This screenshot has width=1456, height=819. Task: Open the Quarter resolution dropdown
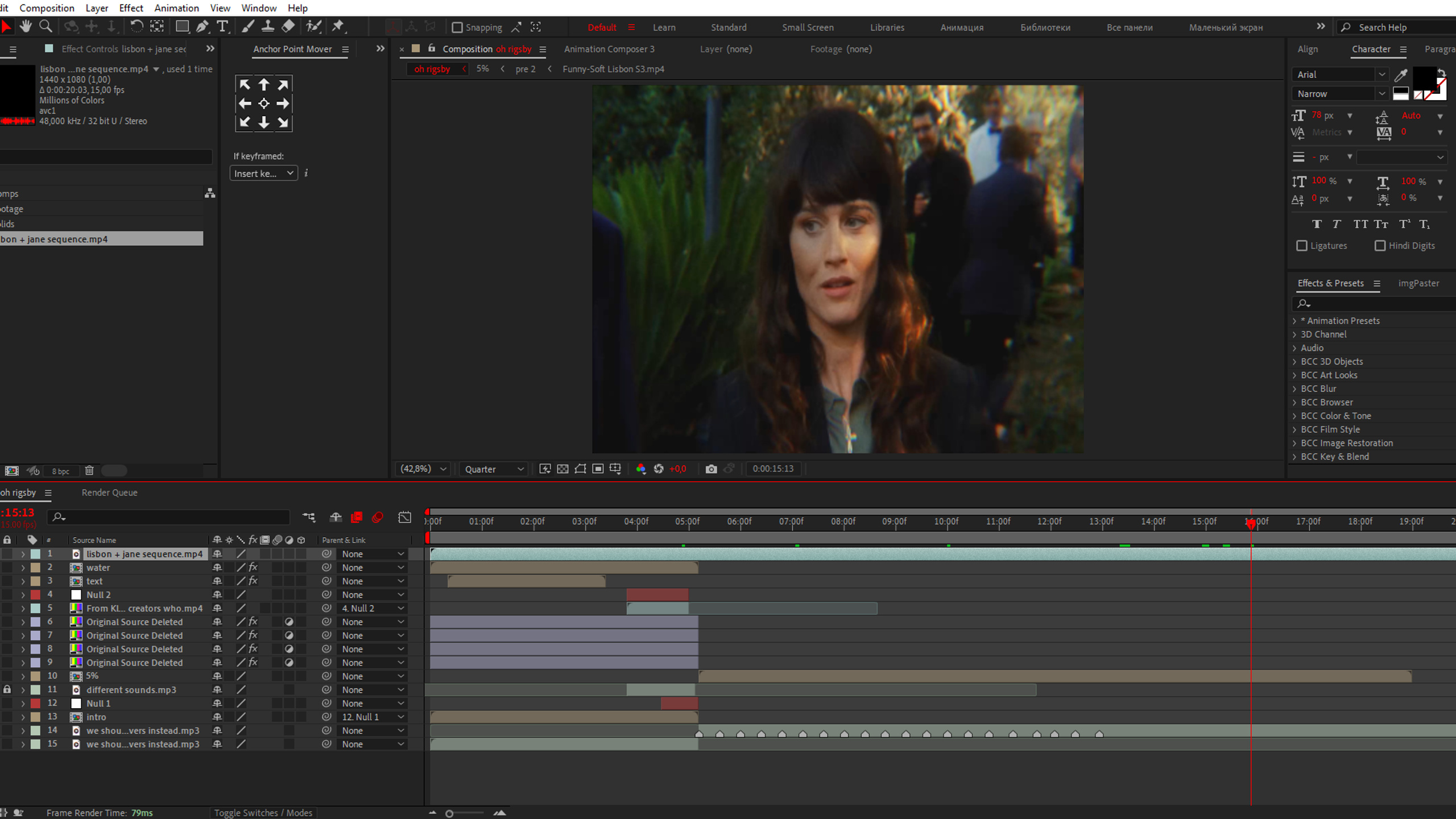coord(493,469)
